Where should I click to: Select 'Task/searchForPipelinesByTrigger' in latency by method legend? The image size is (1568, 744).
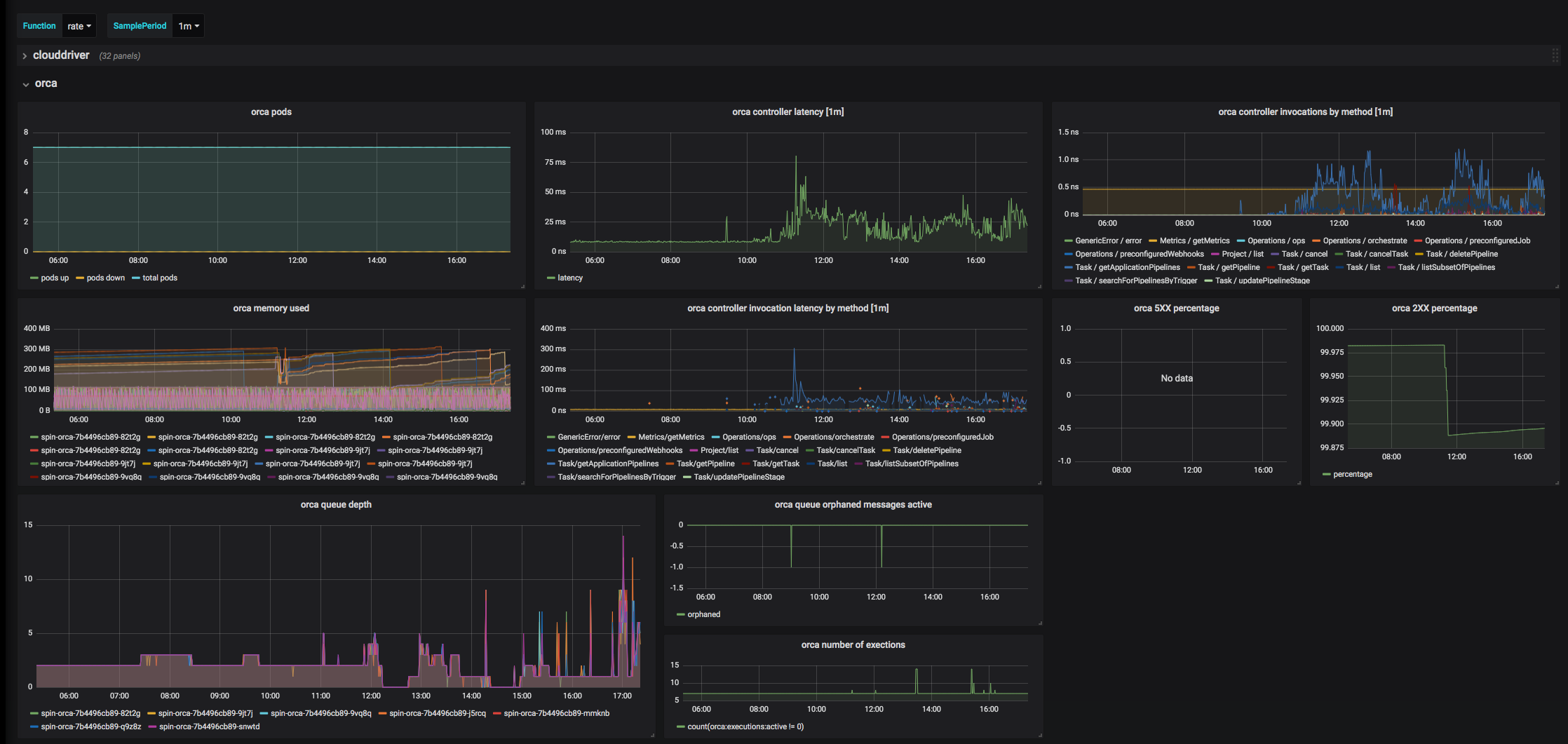[x=616, y=477]
